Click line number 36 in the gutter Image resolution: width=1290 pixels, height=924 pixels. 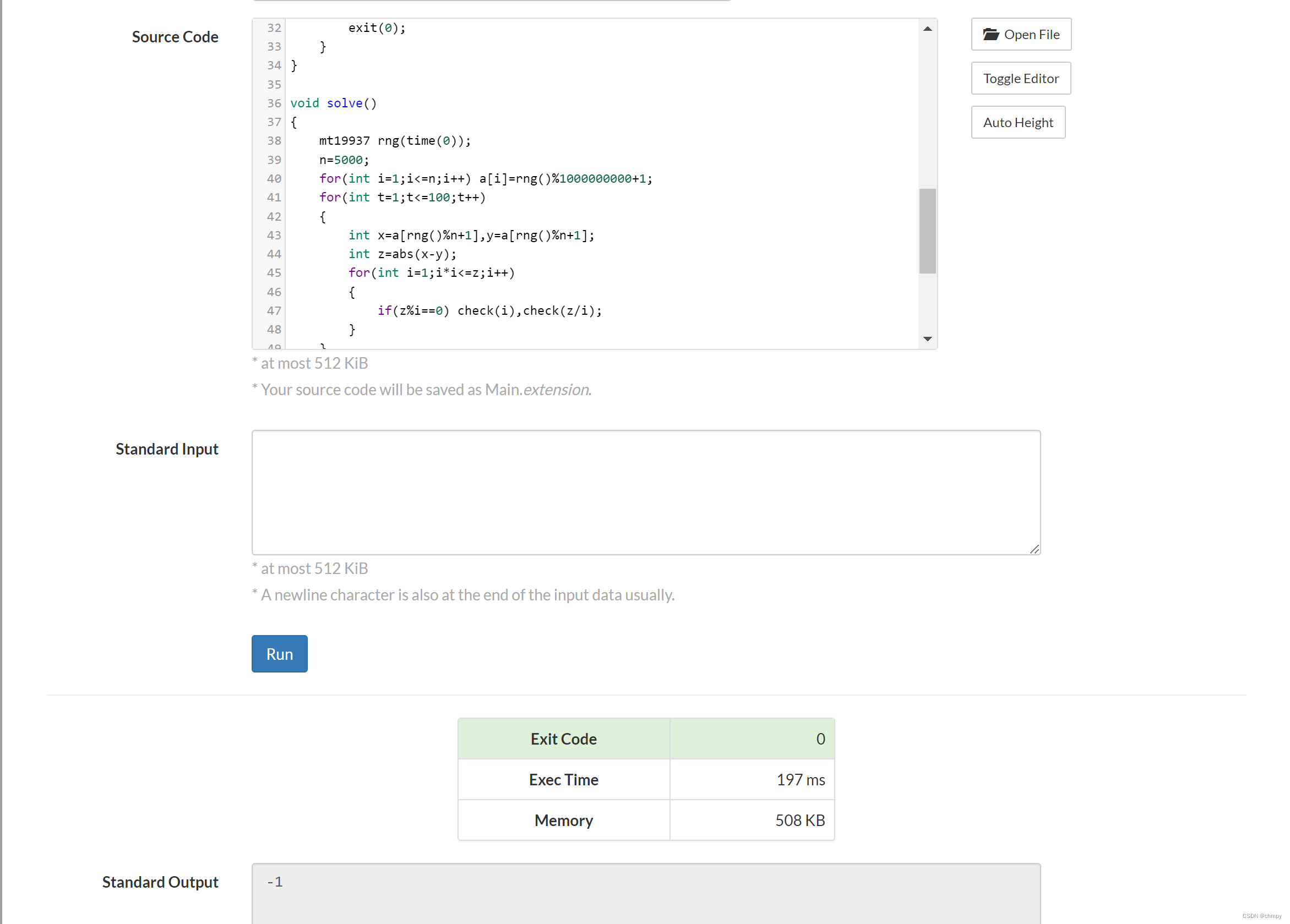point(274,103)
